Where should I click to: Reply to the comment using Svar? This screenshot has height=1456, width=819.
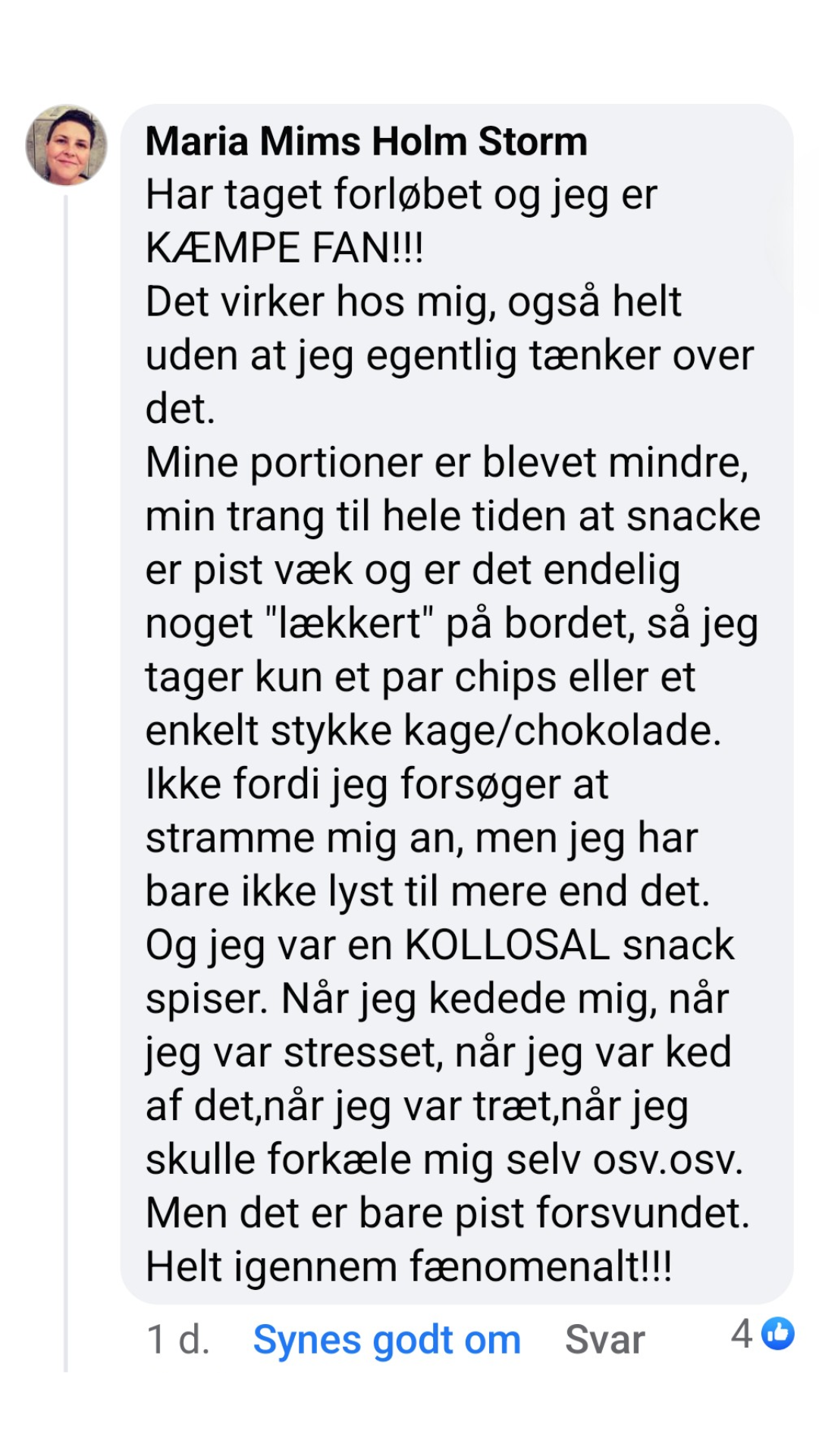pos(604,1340)
